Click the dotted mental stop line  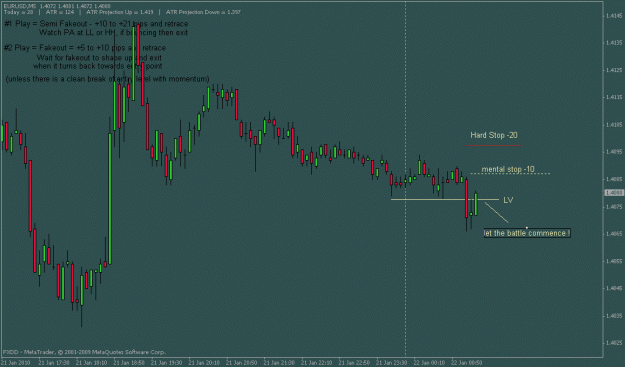510,174
